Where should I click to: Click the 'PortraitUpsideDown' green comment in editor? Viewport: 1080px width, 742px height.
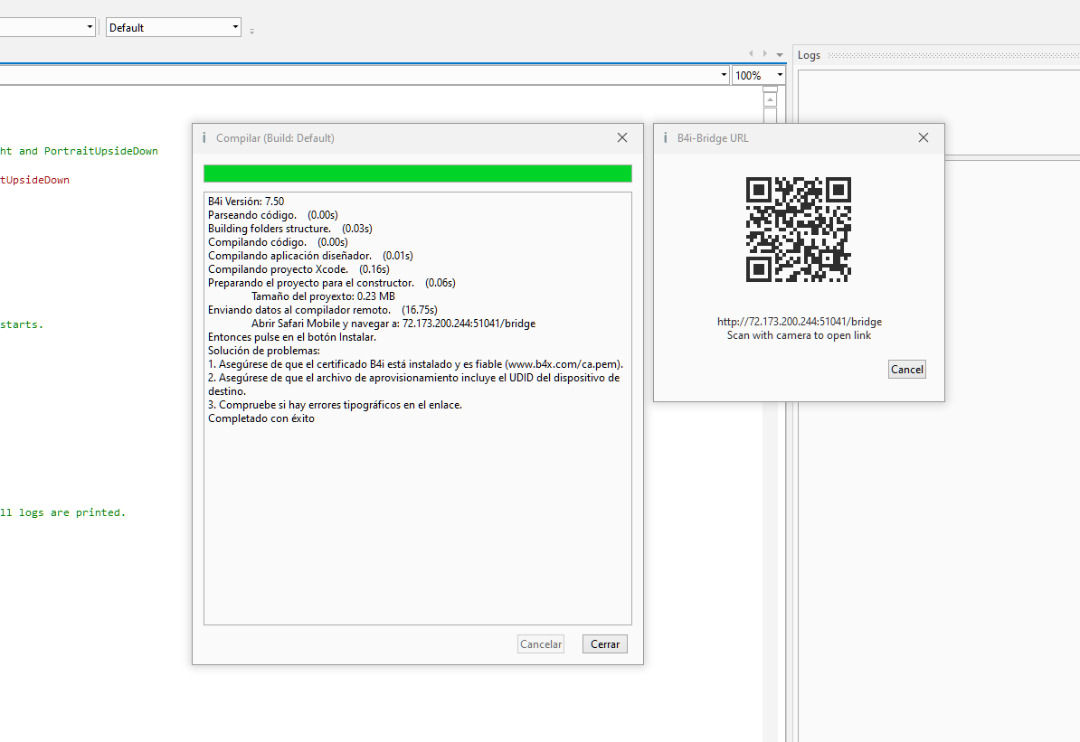[x=101, y=151]
